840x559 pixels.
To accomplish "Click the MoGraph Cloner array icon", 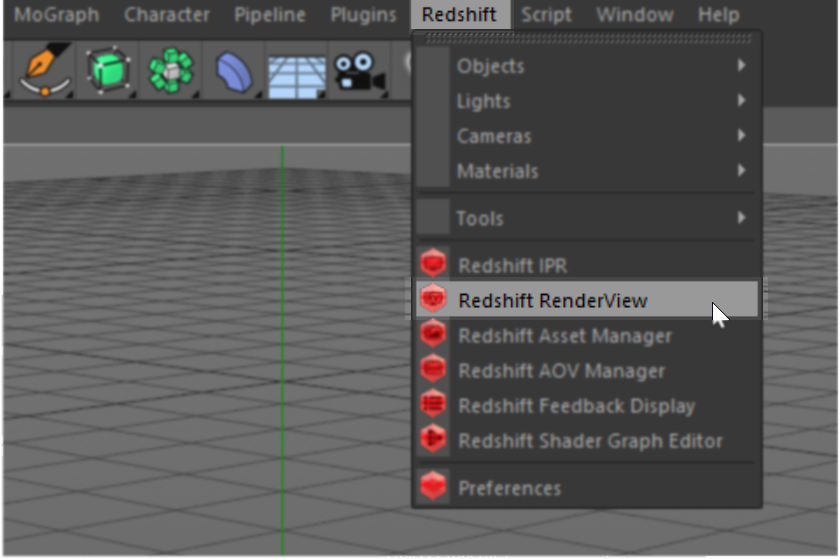I will pos(170,71).
